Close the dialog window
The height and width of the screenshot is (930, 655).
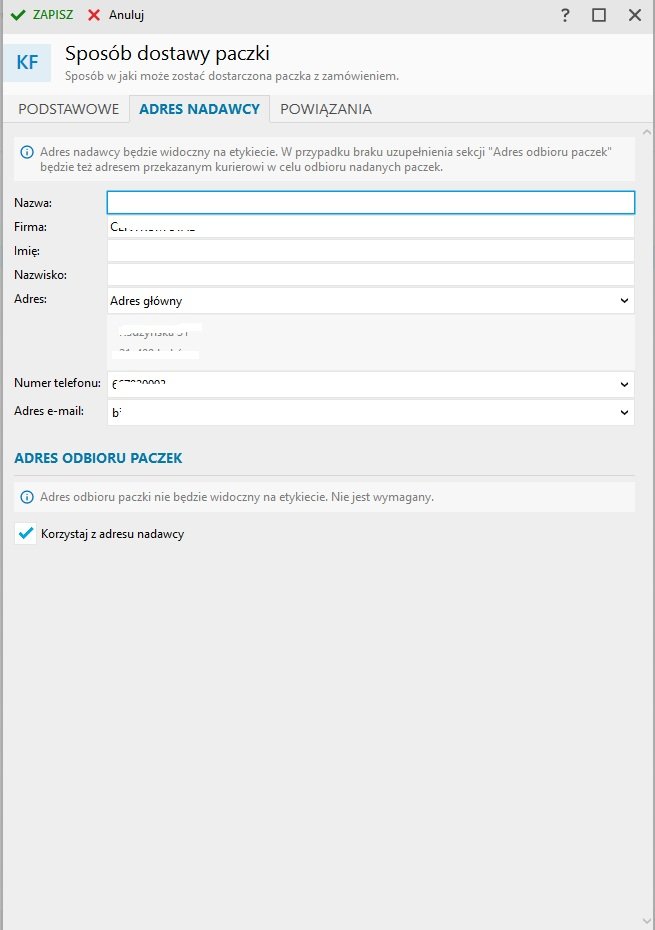coord(634,15)
